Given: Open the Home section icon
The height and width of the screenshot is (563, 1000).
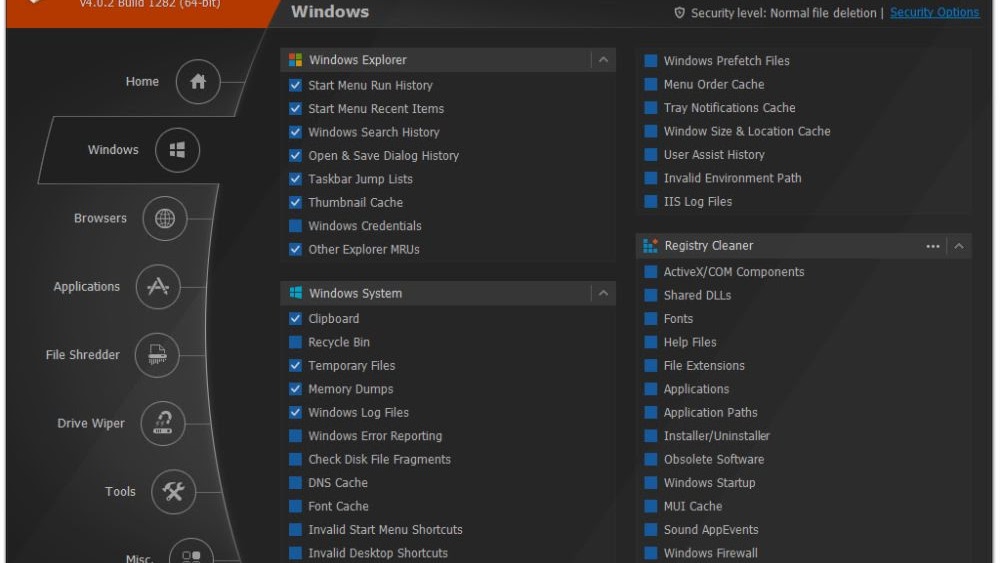Looking at the screenshot, I should pos(198,82).
